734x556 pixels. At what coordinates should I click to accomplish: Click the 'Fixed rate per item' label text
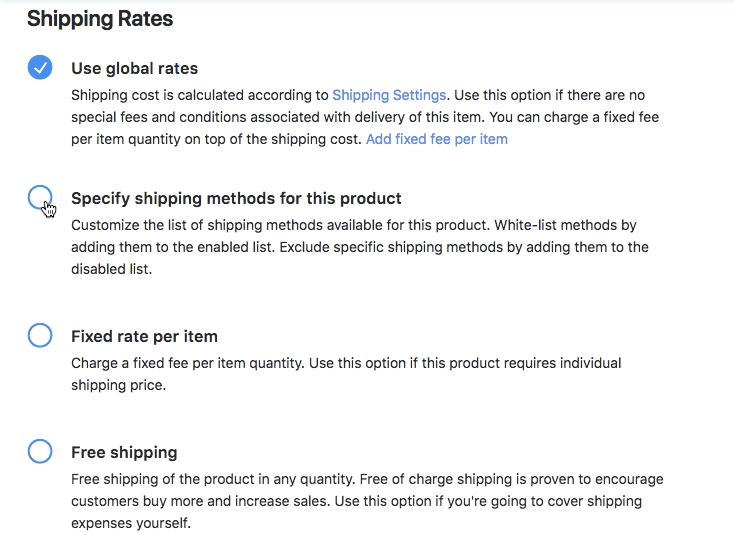pos(144,336)
